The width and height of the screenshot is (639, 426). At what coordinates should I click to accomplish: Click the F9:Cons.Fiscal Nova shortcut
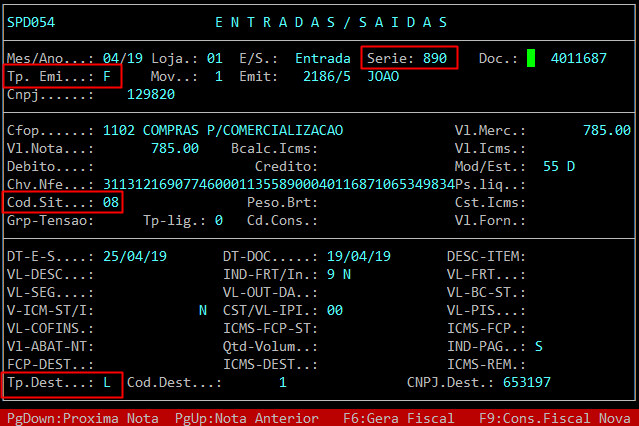pyautogui.click(x=555, y=418)
